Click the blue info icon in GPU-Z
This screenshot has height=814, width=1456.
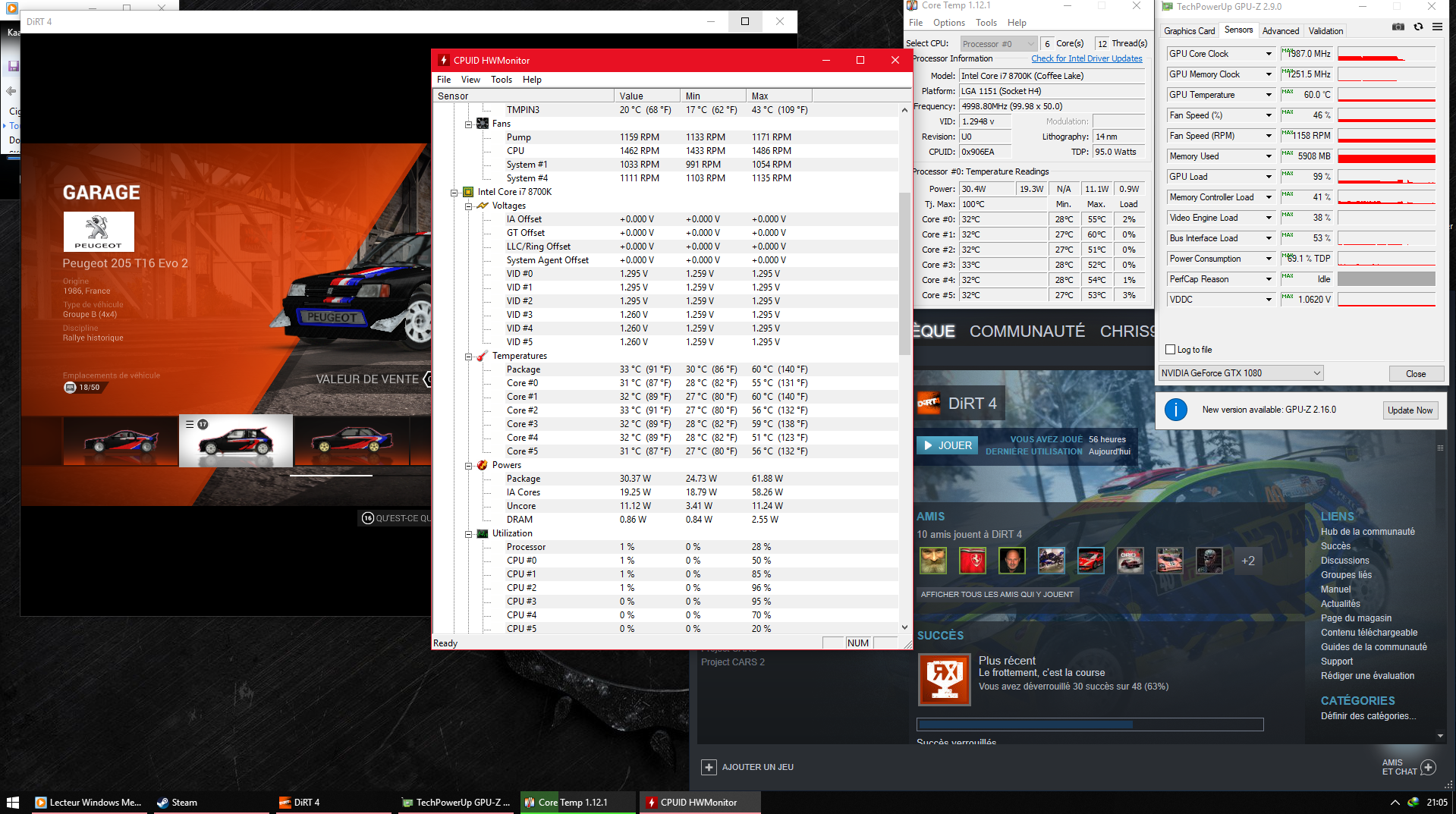click(x=1175, y=410)
